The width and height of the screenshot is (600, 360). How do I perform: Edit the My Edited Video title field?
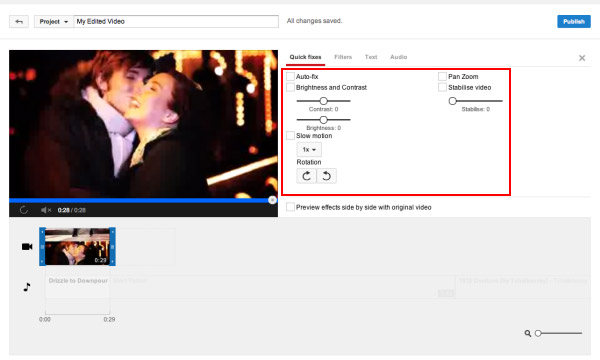point(176,21)
